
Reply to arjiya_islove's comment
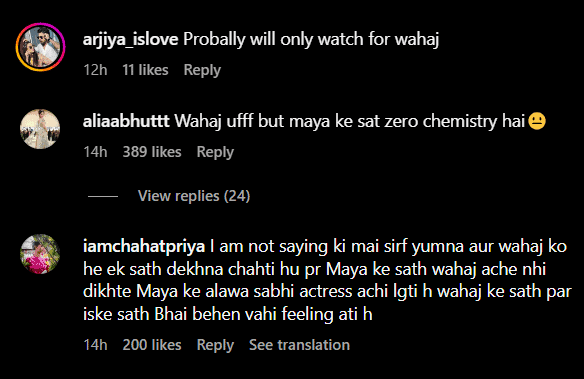point(202,70)
